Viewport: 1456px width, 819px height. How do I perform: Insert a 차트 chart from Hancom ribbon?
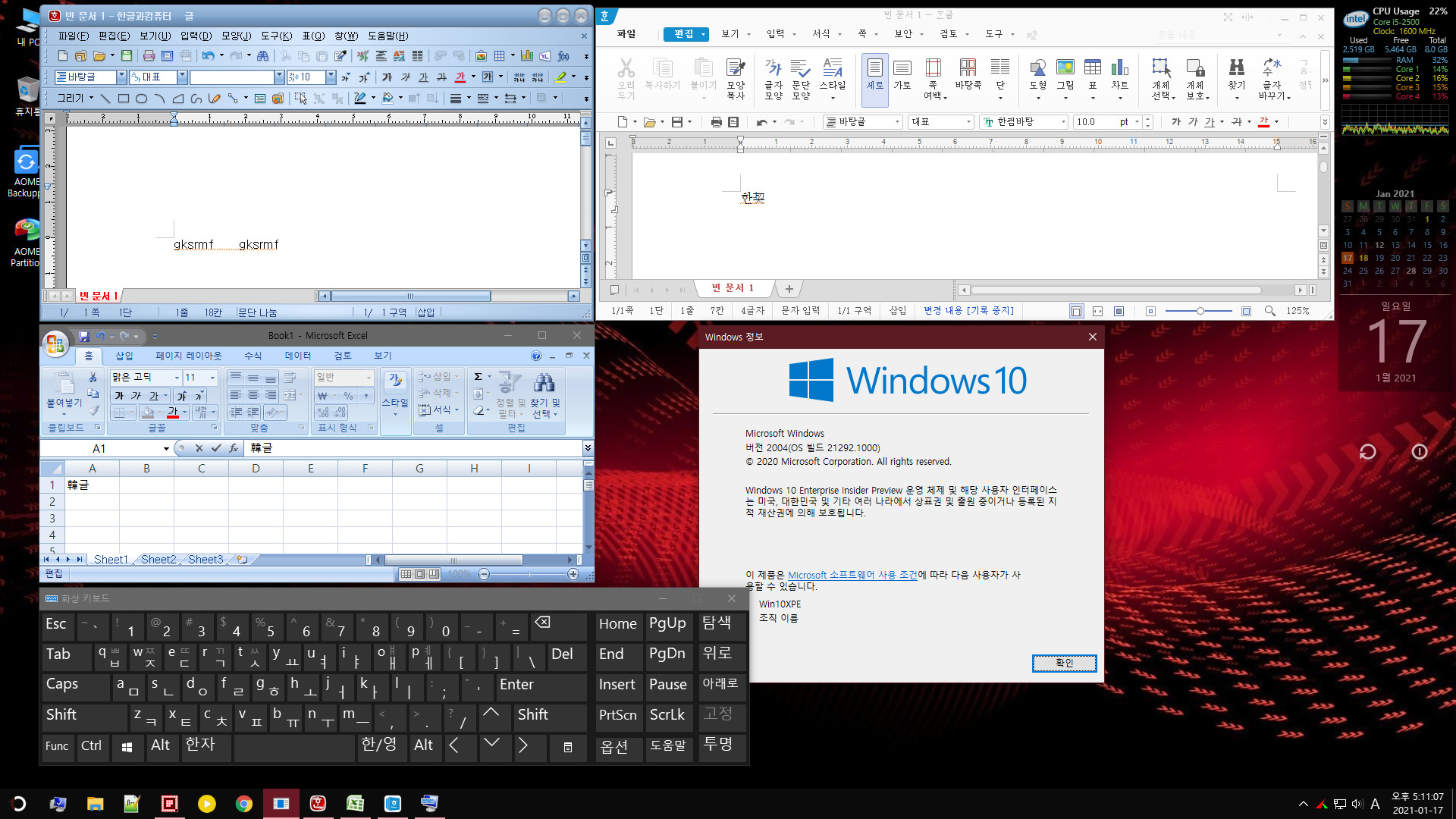tap(1120, 74)
